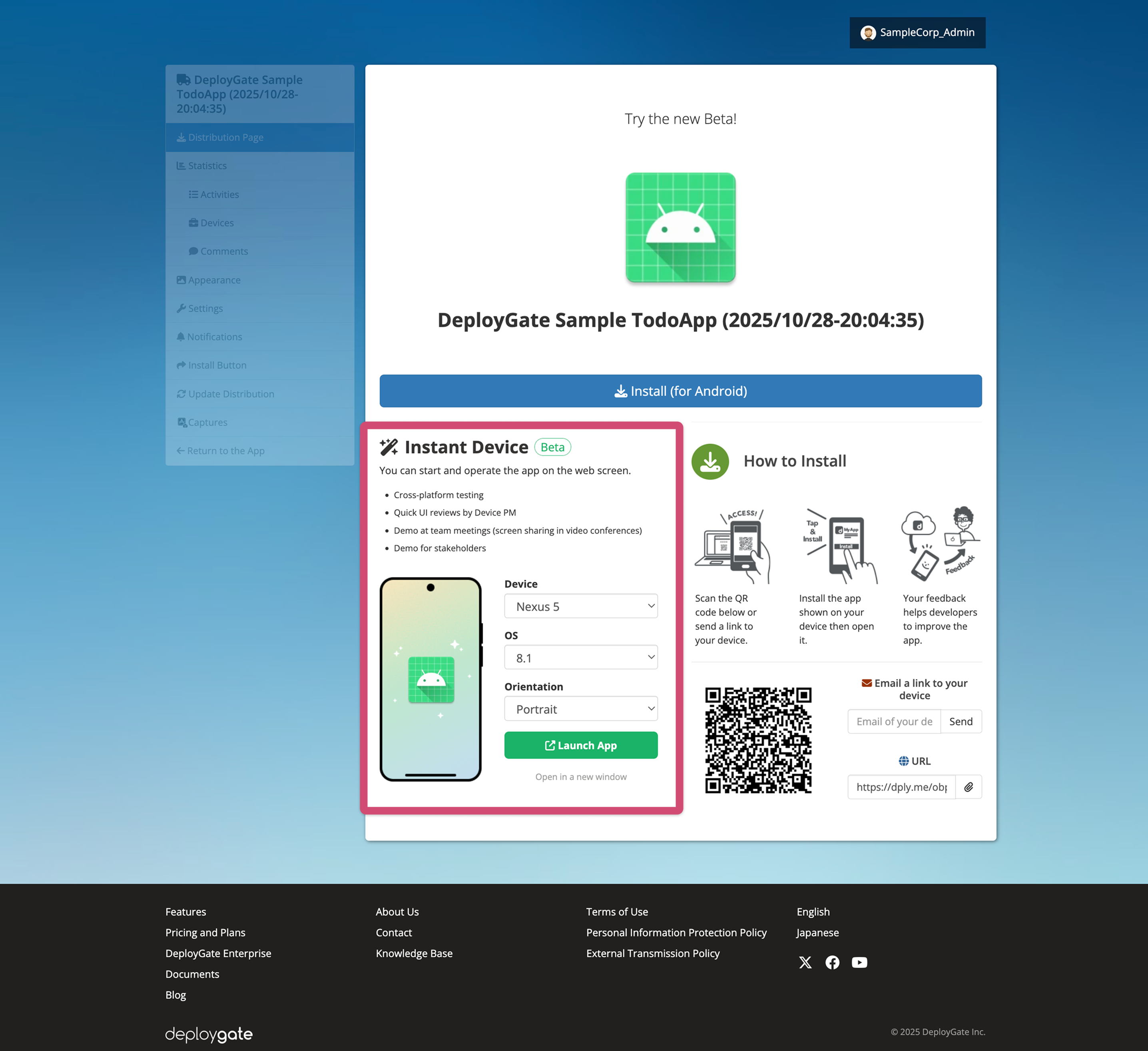Change Orientation from the Portrait dropdown
Image resolution: width=1148 pixels, height=1051 pixels.
coord(581,709)
